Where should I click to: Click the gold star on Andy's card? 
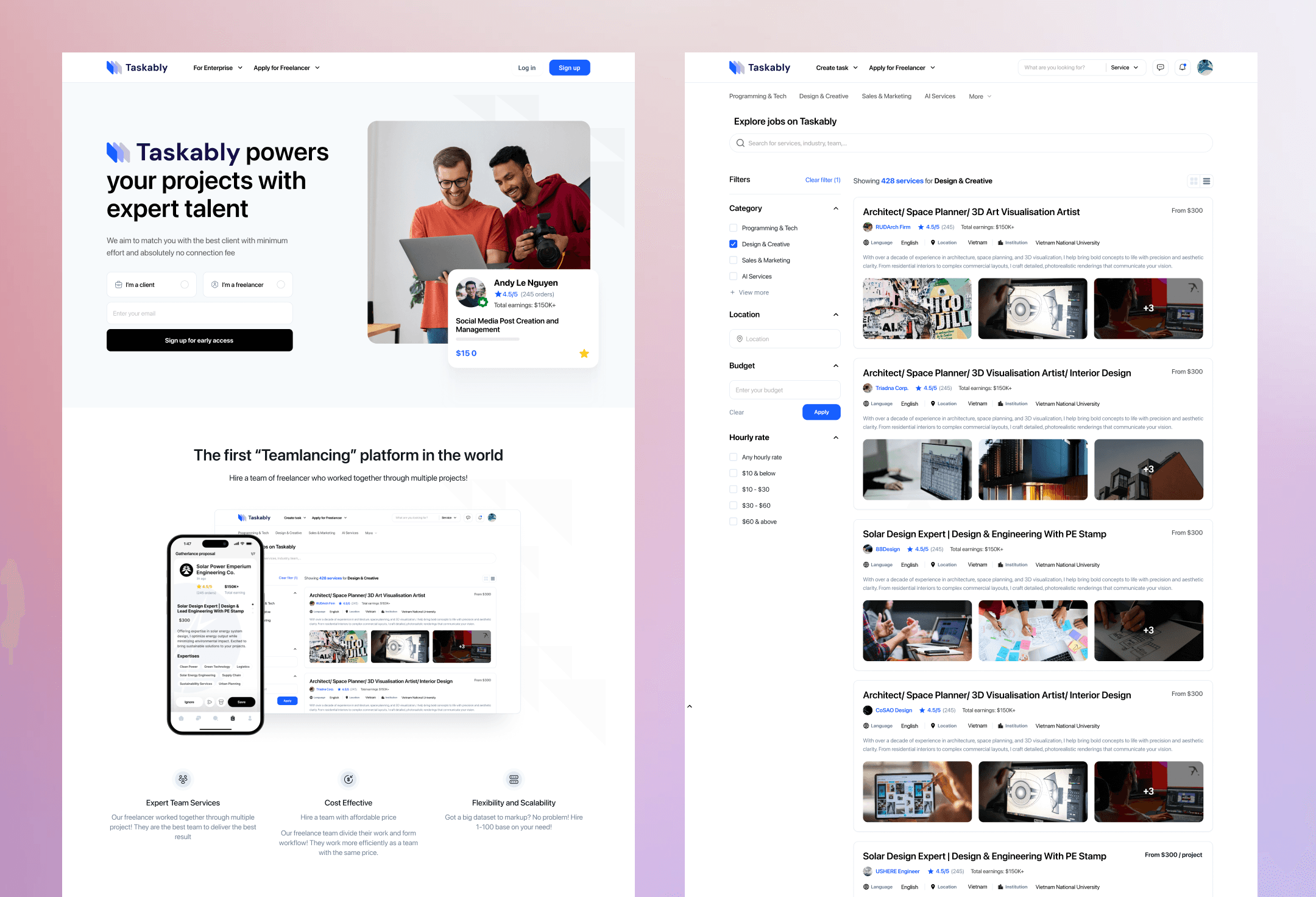point(584,353)
